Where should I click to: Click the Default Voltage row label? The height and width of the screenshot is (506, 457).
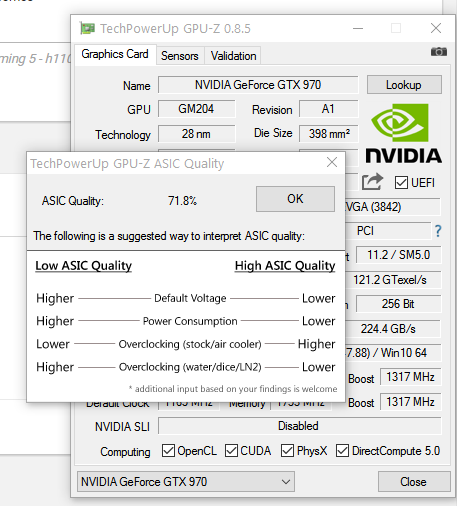(x=190, y=298)
